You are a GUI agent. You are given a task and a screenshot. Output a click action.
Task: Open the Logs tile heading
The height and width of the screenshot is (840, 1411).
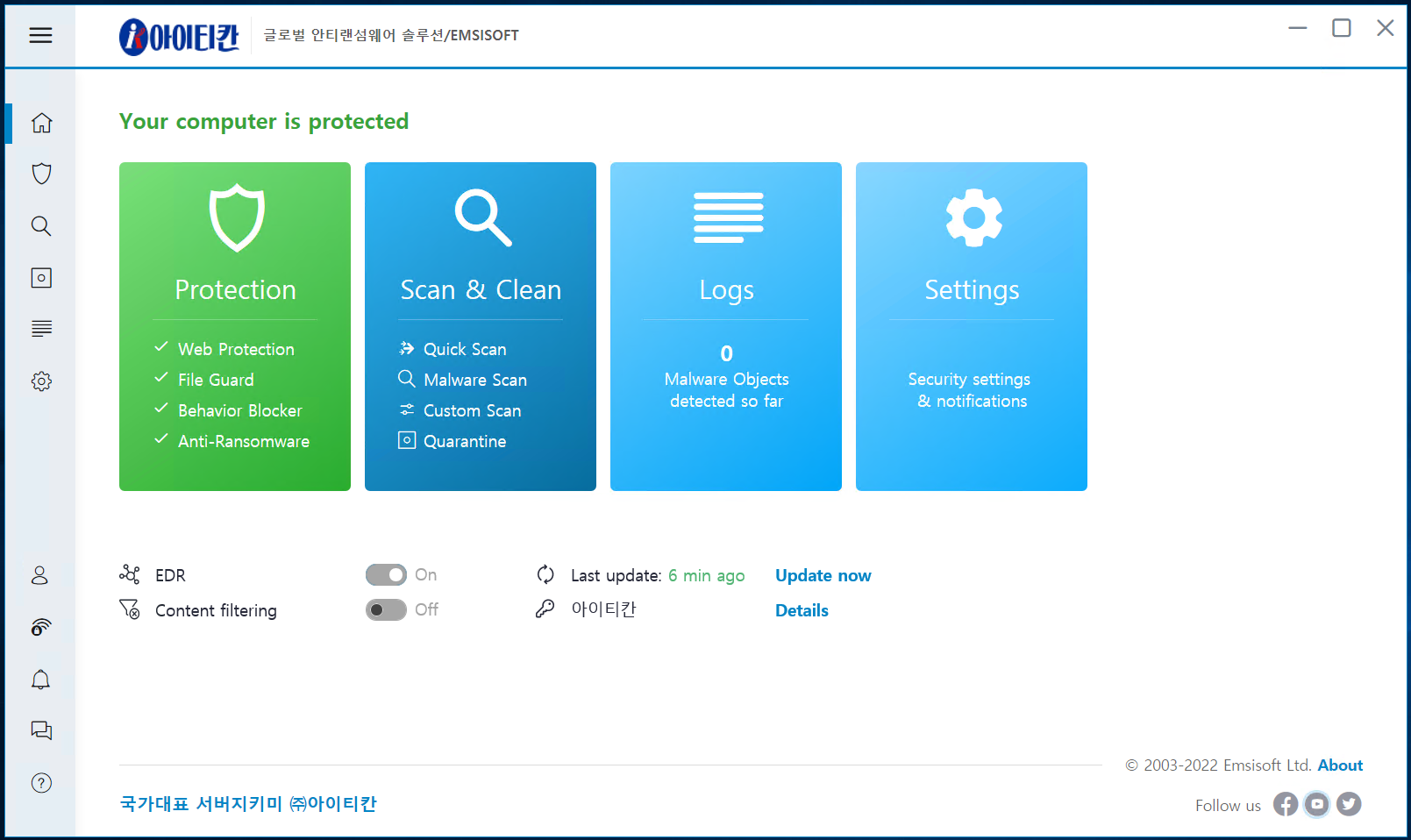pos(726,290)
